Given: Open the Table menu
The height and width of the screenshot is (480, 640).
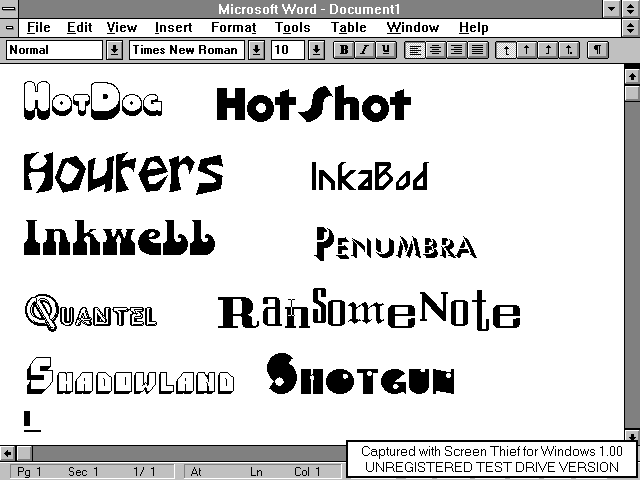Looking at the screenshot, I should (348, 28).
